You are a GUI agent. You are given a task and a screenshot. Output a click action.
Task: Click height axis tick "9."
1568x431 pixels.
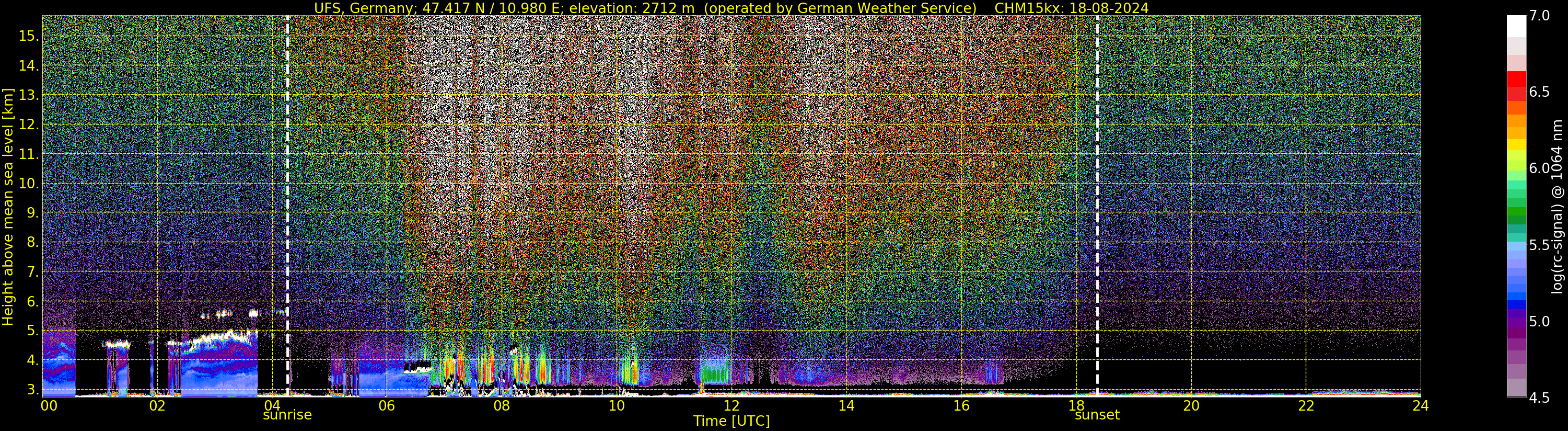(32, 213)
